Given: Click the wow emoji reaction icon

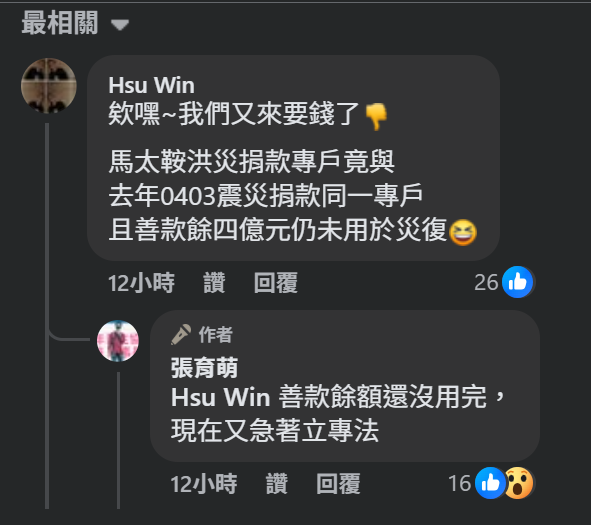Looking at the screenshot, I should coord(519,483).
